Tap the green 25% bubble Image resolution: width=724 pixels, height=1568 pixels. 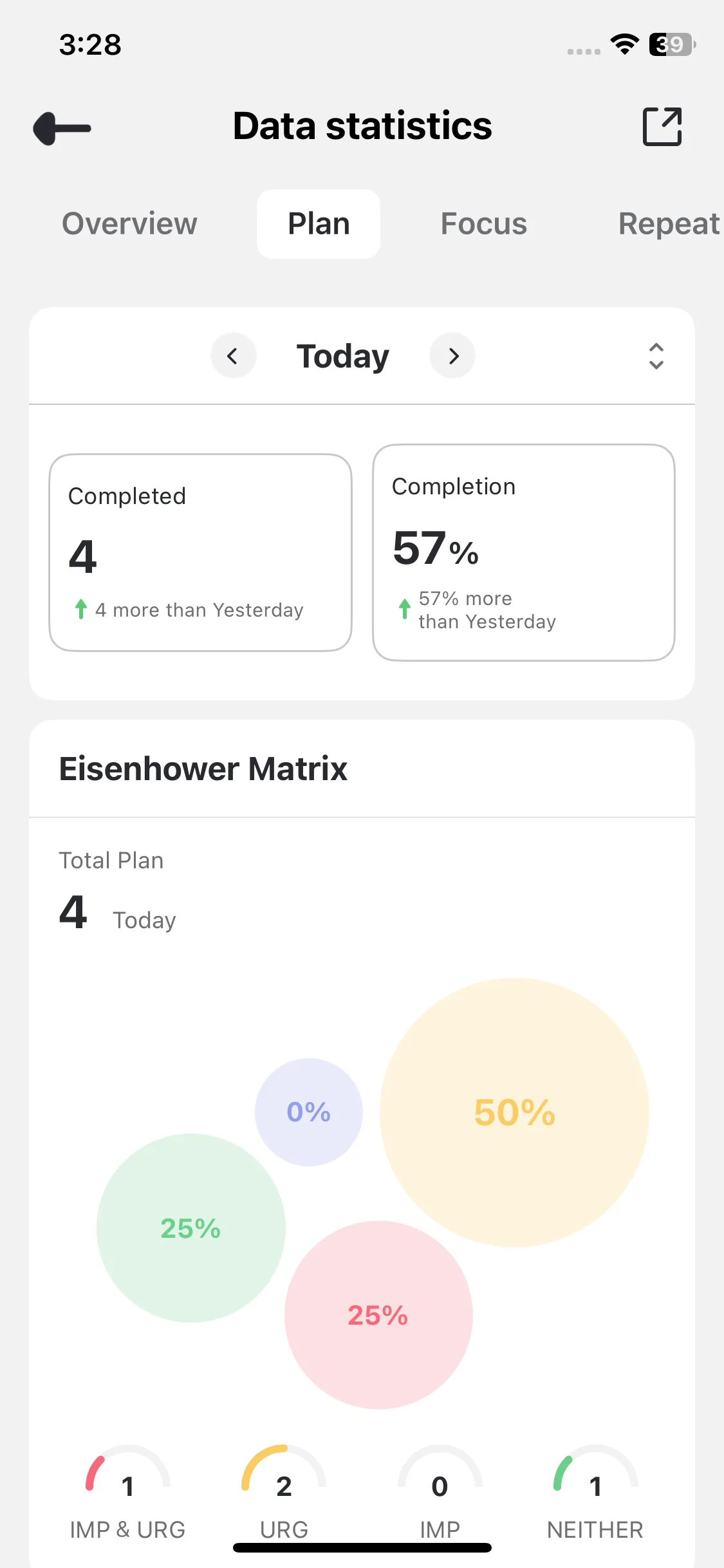(x=190, y=1228)
